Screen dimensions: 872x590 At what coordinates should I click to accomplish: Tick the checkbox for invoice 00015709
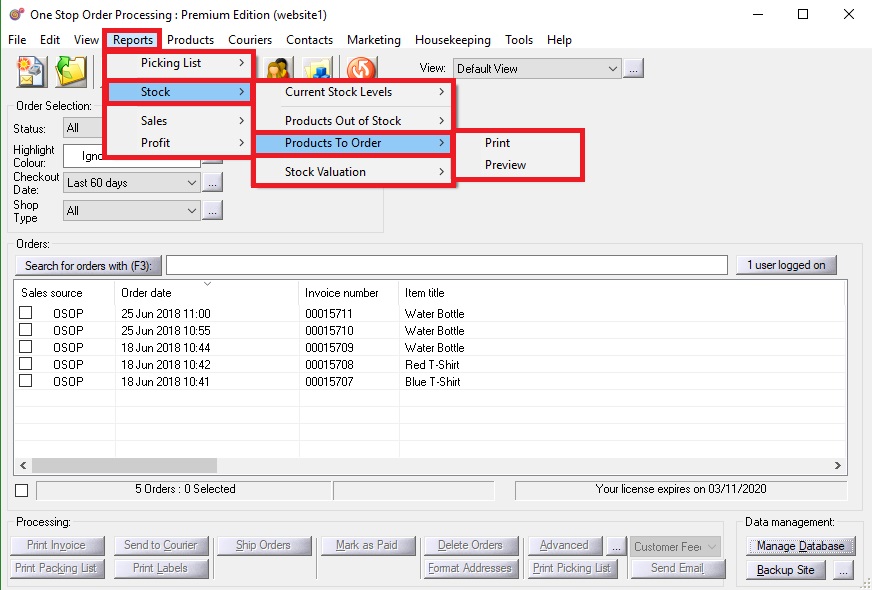(26, 347)
